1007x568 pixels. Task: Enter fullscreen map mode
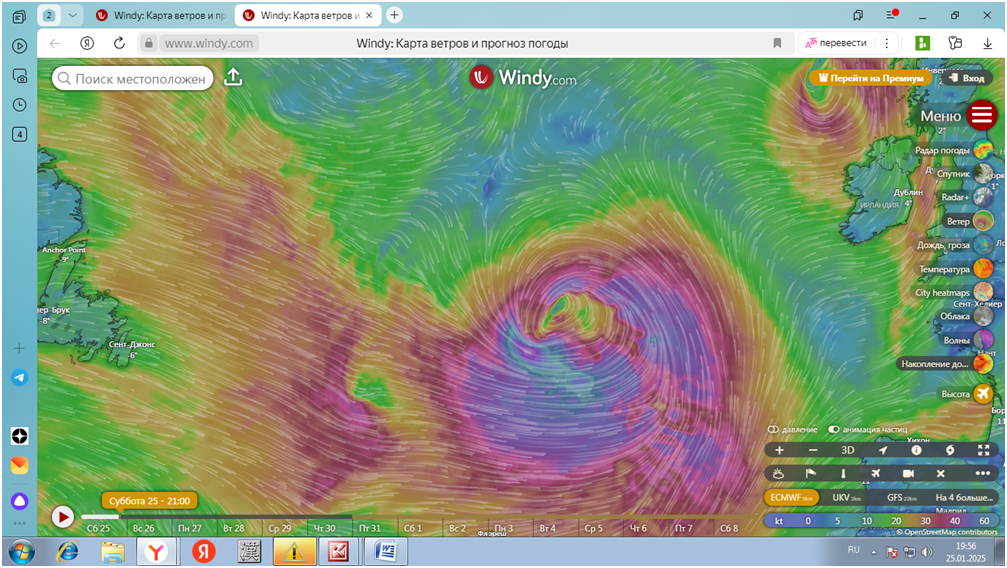point(983,450)
